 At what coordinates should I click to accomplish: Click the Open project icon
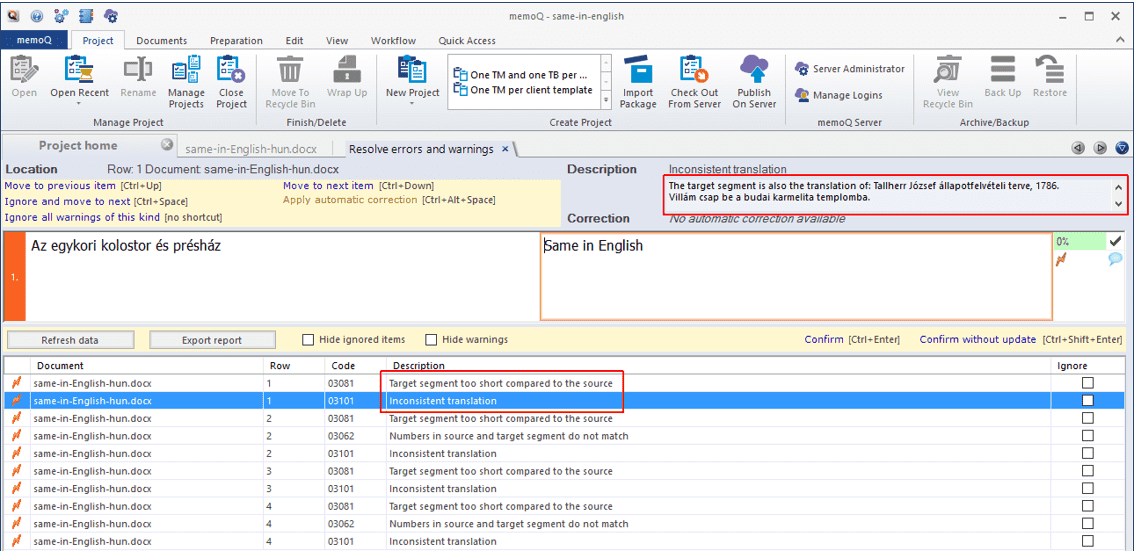(24, 71)
